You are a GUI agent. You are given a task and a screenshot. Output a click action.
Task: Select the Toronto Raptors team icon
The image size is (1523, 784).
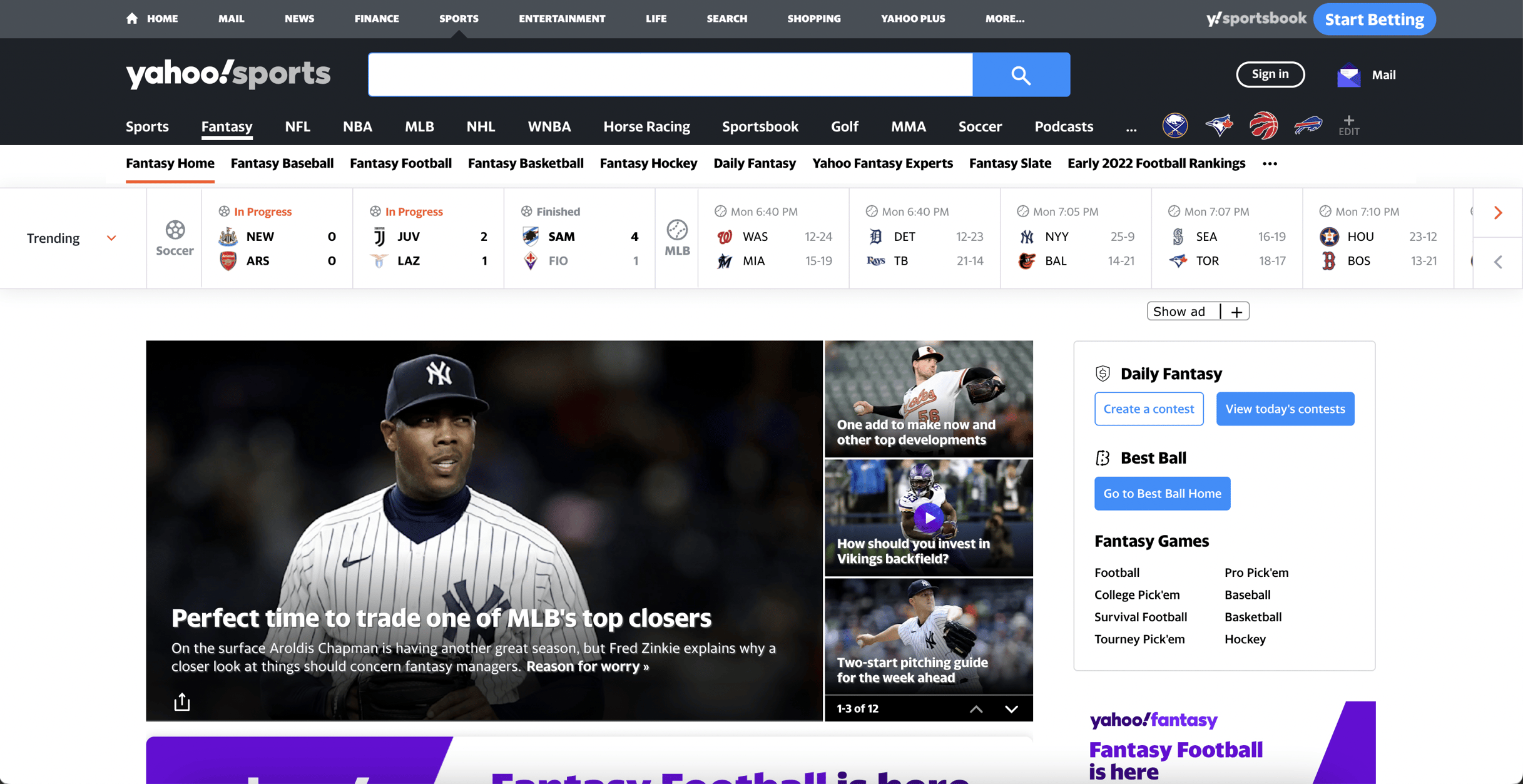pos(1263,126)
